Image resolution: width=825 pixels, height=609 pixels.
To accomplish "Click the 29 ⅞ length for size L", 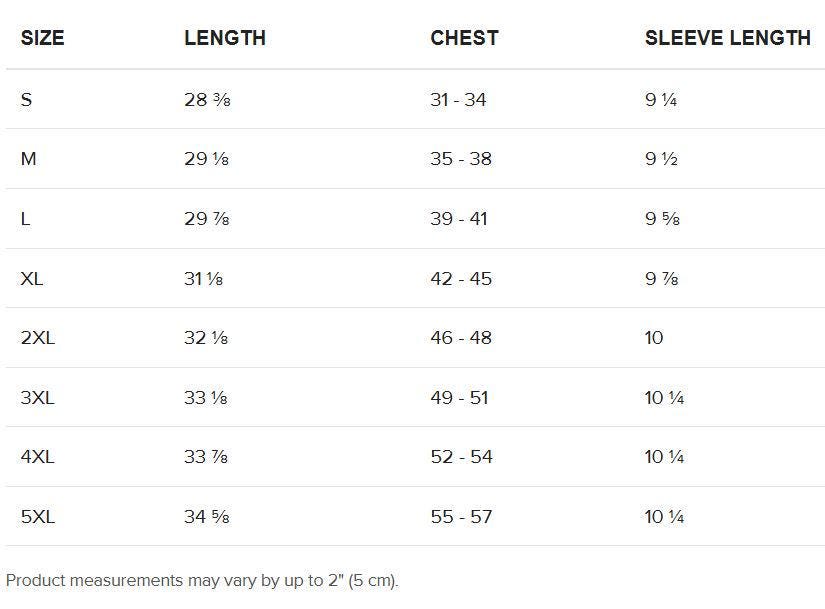I will point(207,219).
